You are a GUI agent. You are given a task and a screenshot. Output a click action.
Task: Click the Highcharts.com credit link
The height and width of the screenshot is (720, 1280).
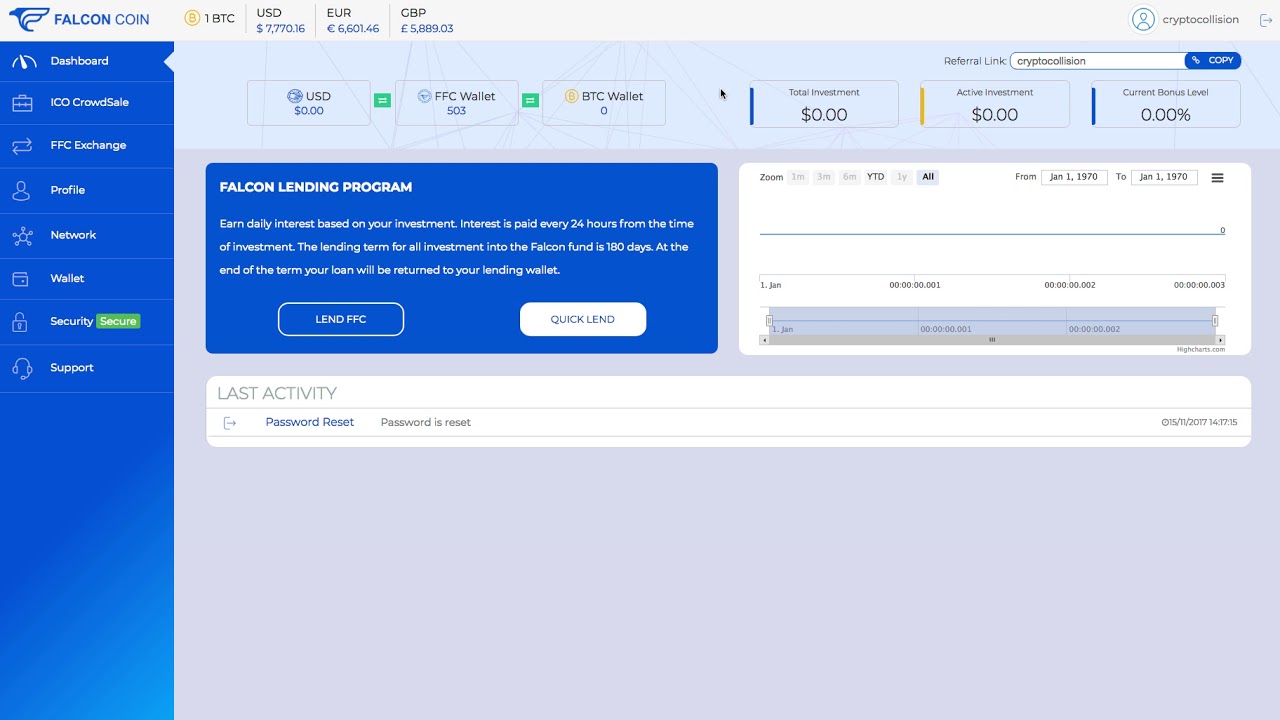click(x=1201, y=349)
